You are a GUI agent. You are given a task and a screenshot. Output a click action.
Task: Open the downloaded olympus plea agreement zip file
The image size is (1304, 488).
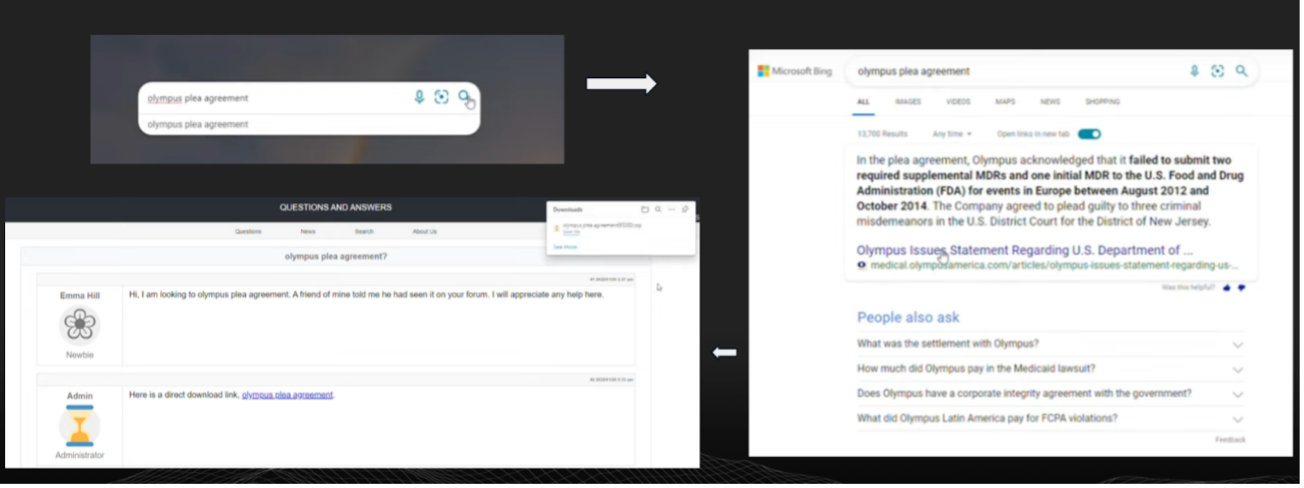[x=602, y=226]
